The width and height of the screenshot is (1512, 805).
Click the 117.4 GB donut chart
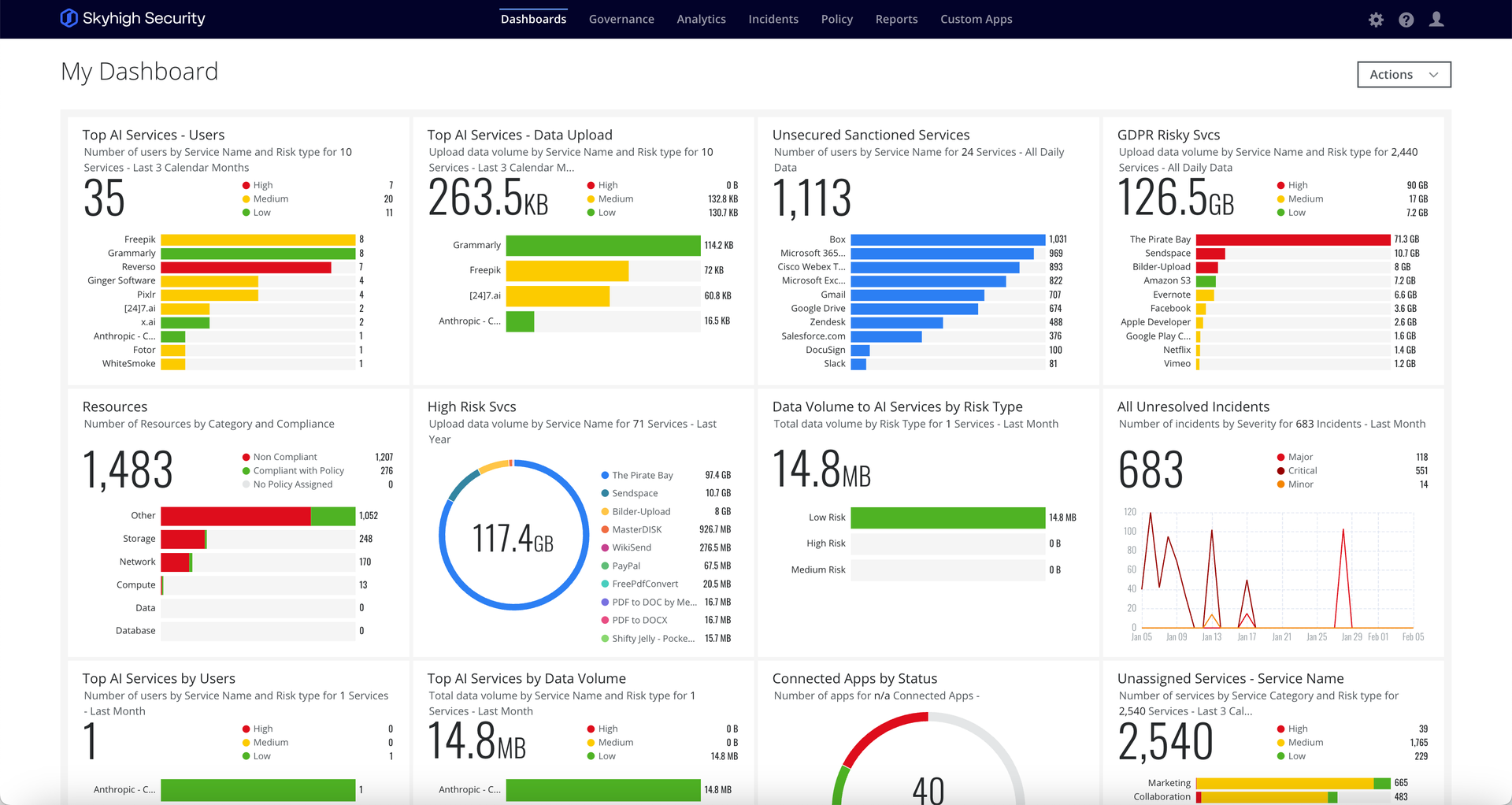point(513,535)
